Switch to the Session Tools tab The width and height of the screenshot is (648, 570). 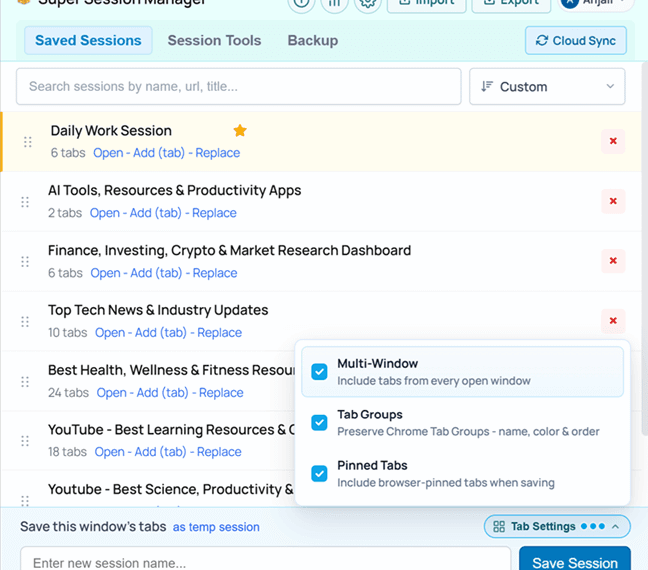tap(214, 41)
